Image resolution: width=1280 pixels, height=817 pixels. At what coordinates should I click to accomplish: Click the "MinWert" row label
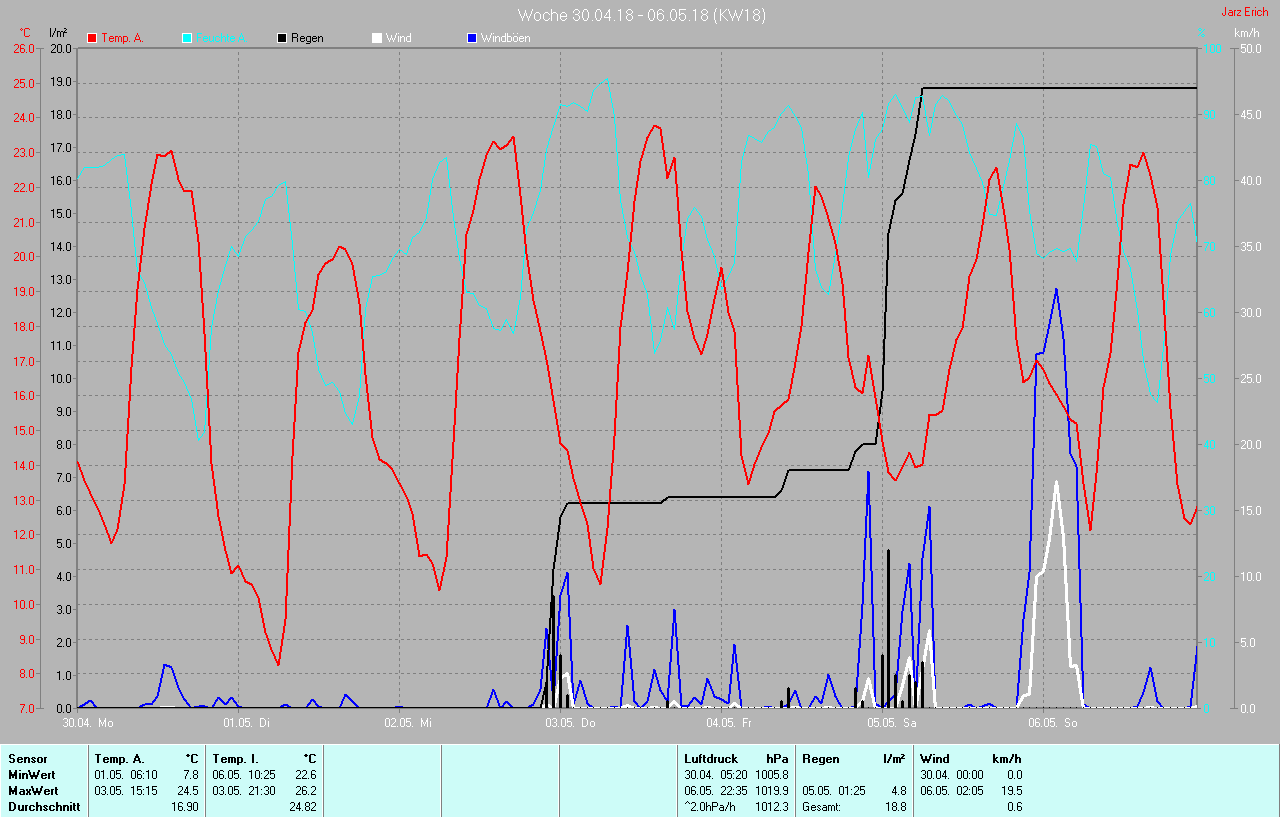pos(31,775)
